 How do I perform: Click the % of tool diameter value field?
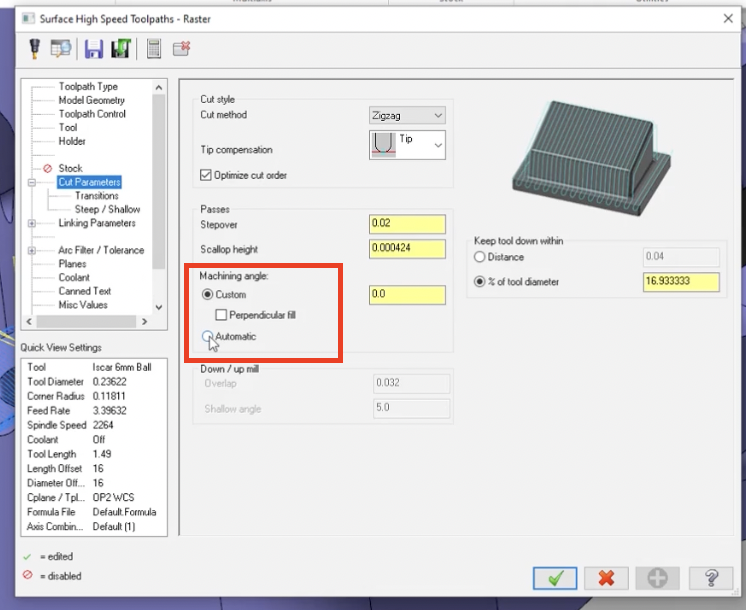click(x=681, y=282)
